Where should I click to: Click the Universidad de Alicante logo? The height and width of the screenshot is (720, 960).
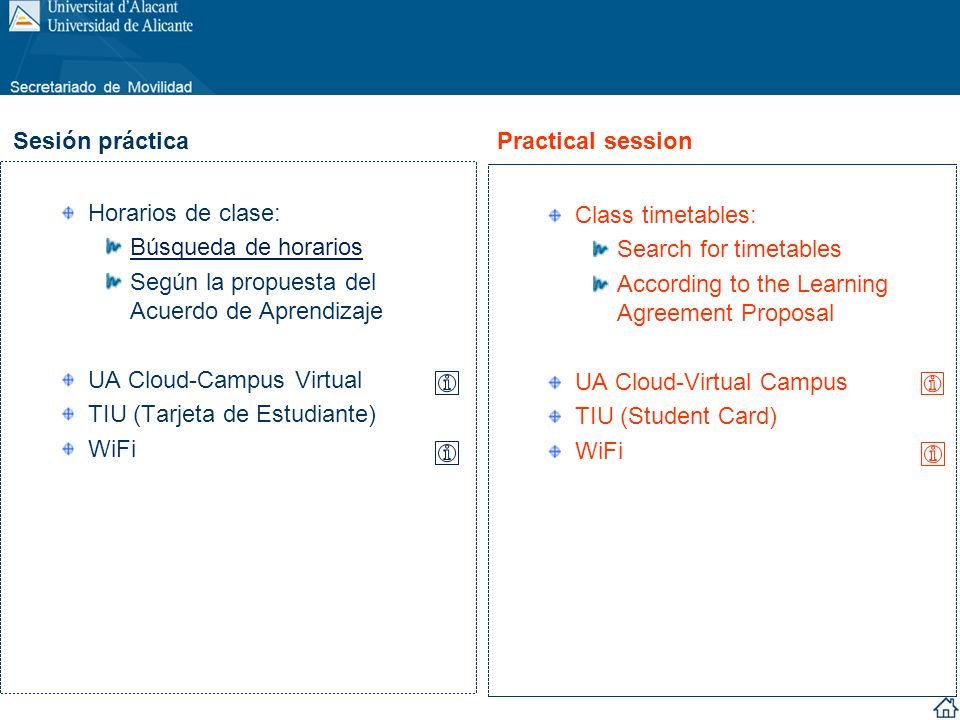coord(24,16)
